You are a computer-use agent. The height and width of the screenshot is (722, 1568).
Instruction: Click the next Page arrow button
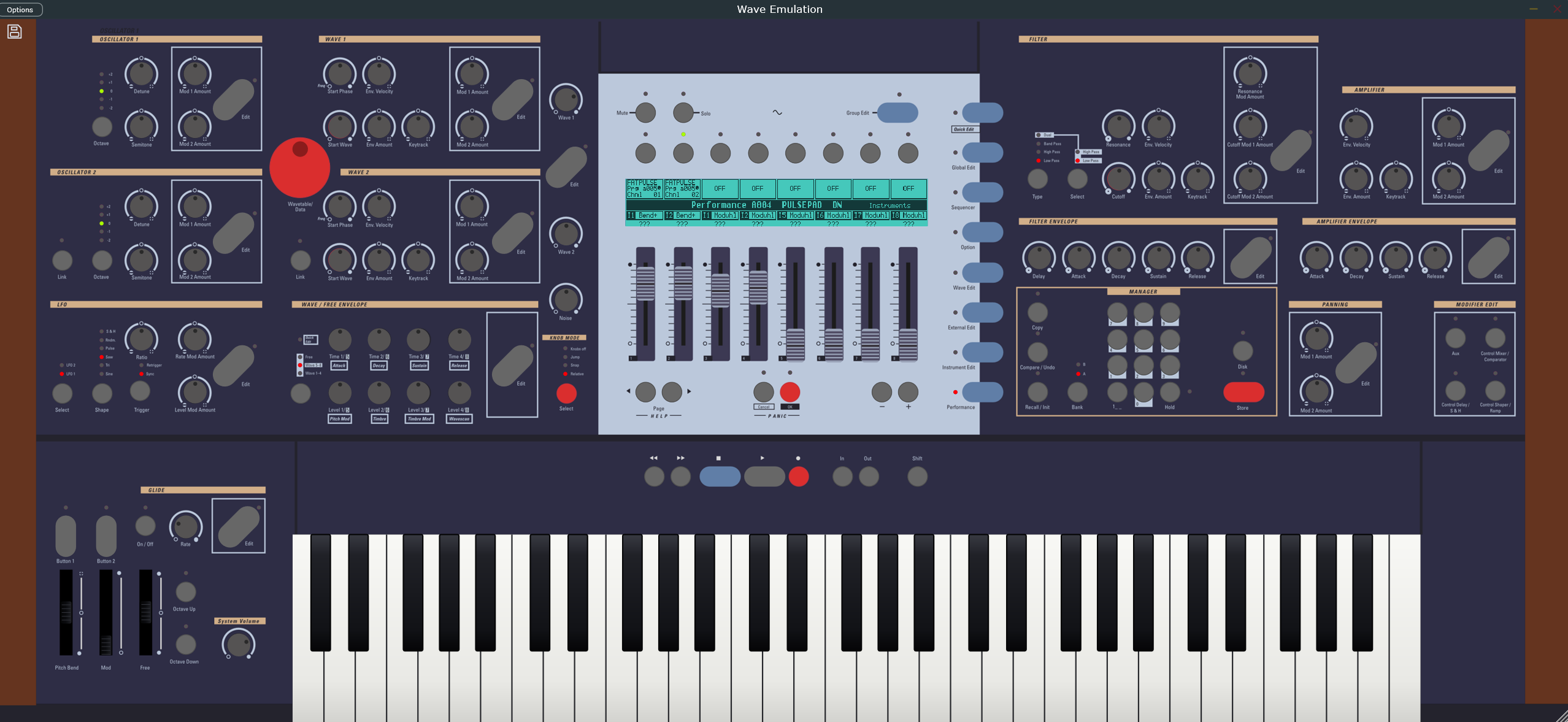(672, 391)
